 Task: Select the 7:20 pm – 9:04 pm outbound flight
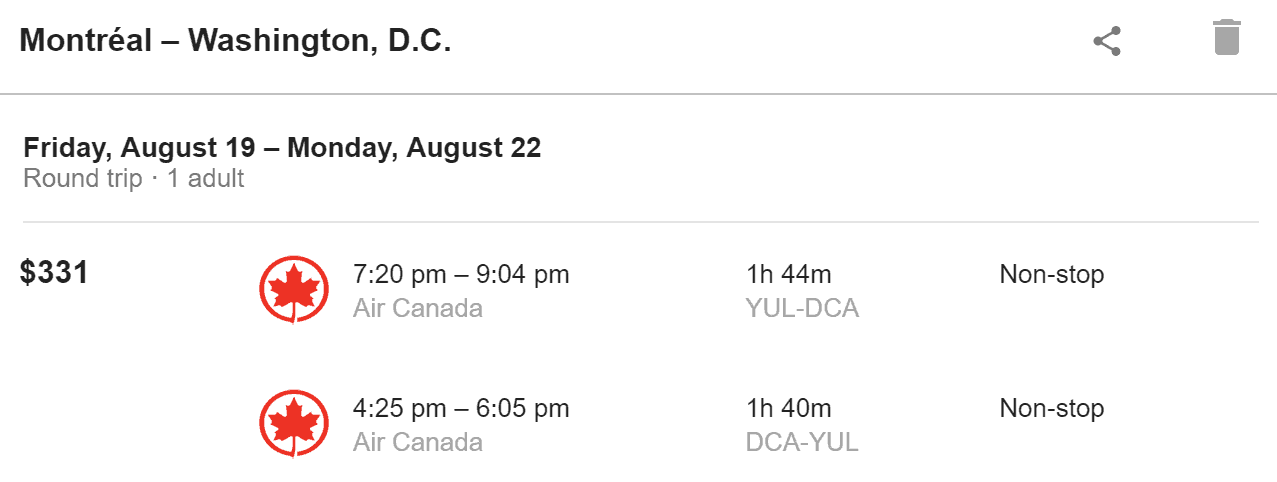(x=461, y=274)
